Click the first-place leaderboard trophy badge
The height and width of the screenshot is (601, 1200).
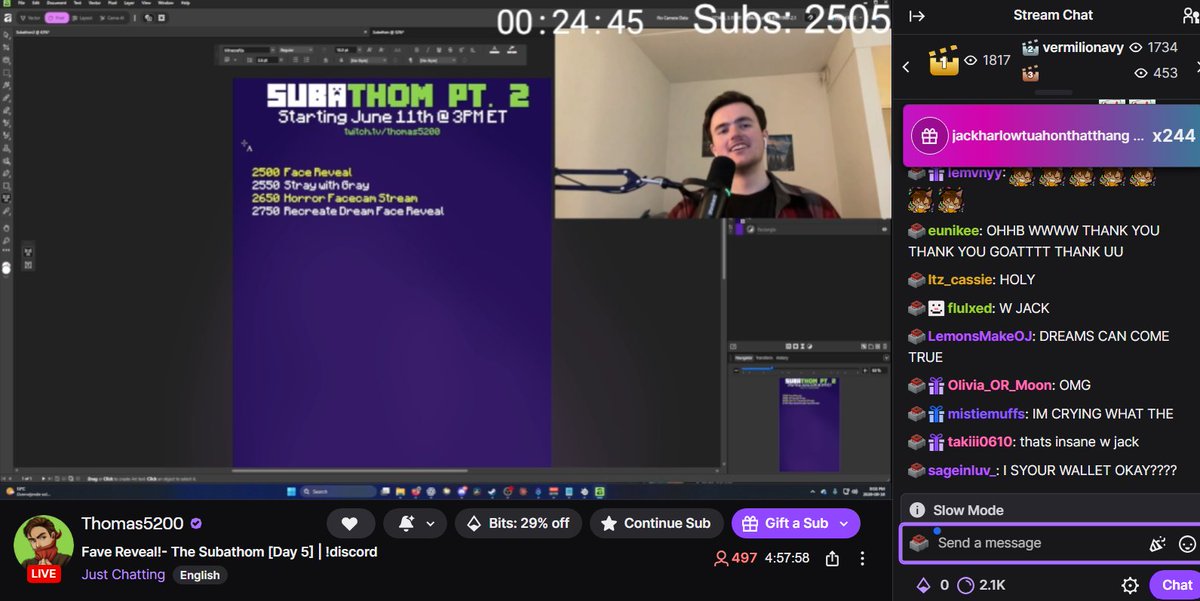943,61
